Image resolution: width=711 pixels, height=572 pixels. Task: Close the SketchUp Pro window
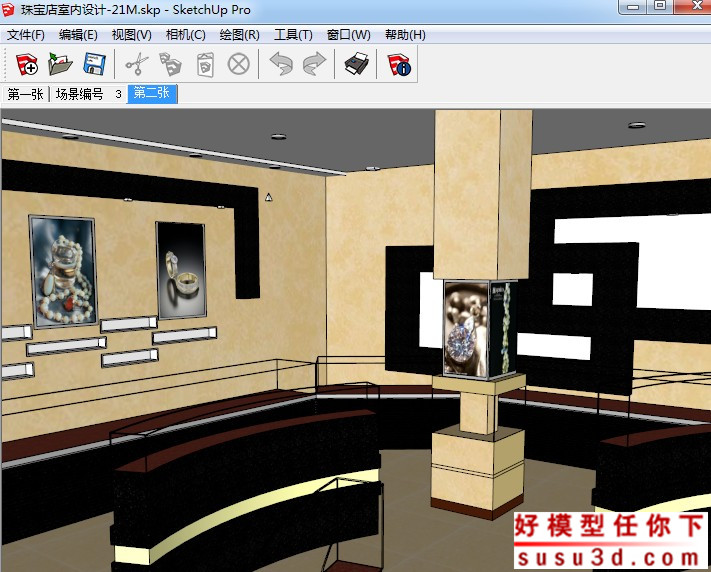pyautogui.click(x=693, y=6)
